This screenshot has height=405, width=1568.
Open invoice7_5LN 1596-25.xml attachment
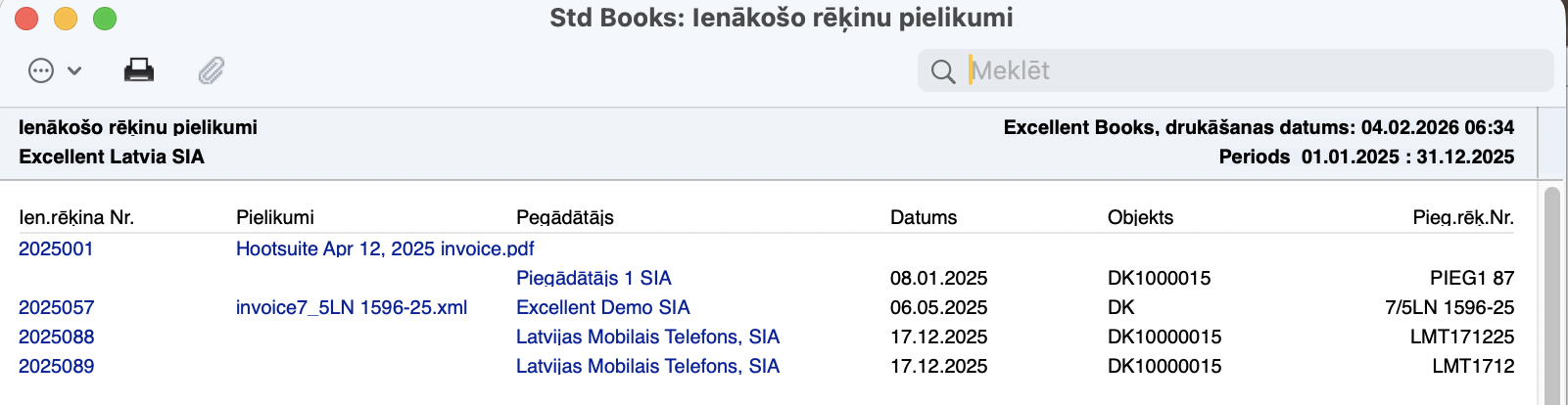[352, 307]
